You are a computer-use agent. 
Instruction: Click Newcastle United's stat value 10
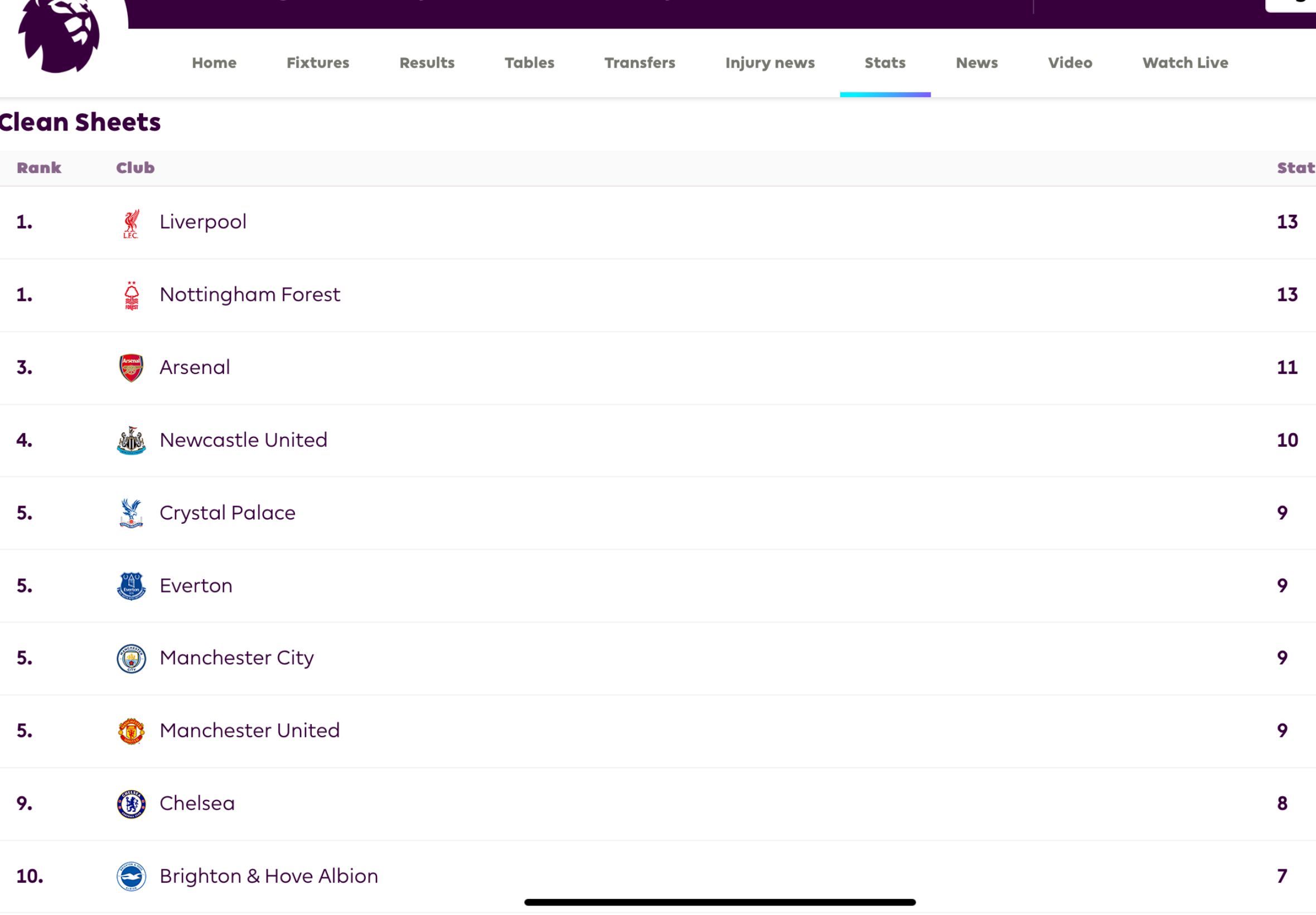1287,440
